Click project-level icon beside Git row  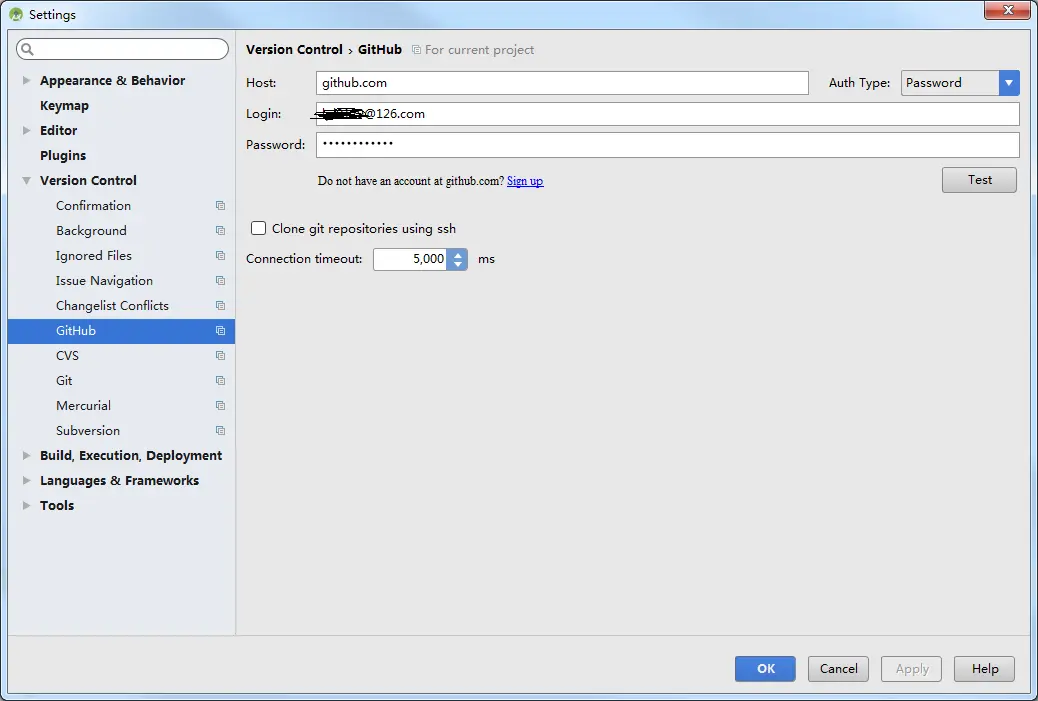pos(220,381)
